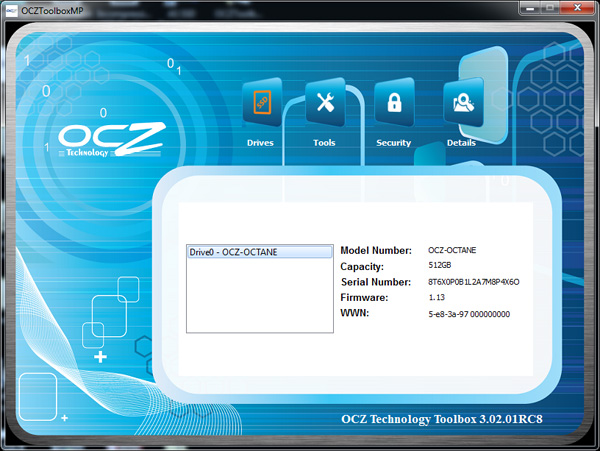Click OCZ Technology Toolbox 3.02.01RC8 version text
This screenshot has height=451, width=600.
point(442,419)
